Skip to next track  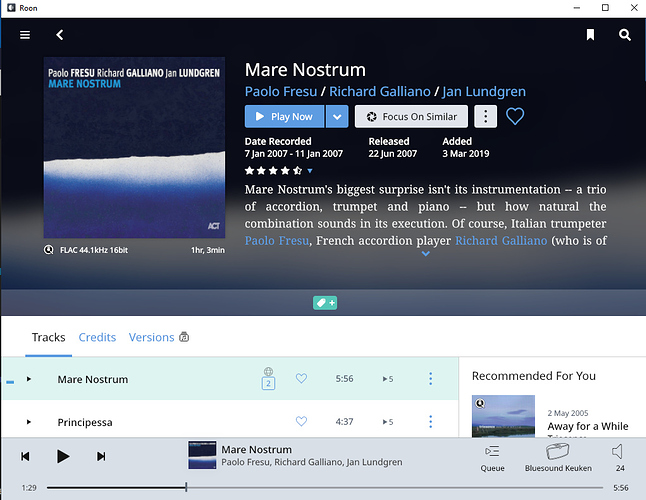coord(101,456)
